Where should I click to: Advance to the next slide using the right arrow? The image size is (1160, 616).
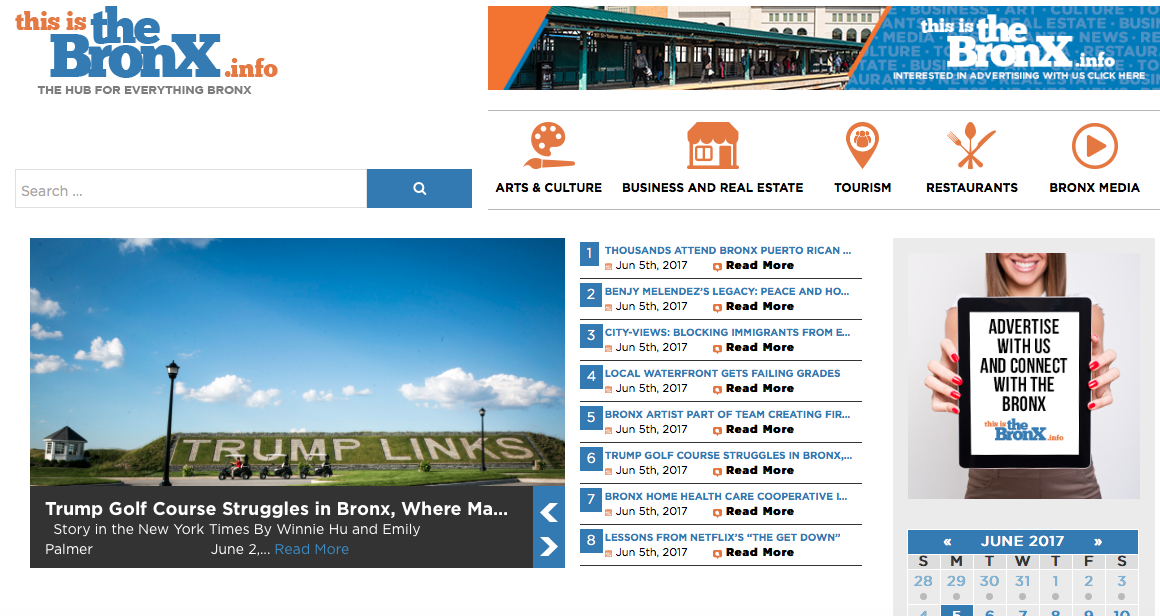pos(549,546)
